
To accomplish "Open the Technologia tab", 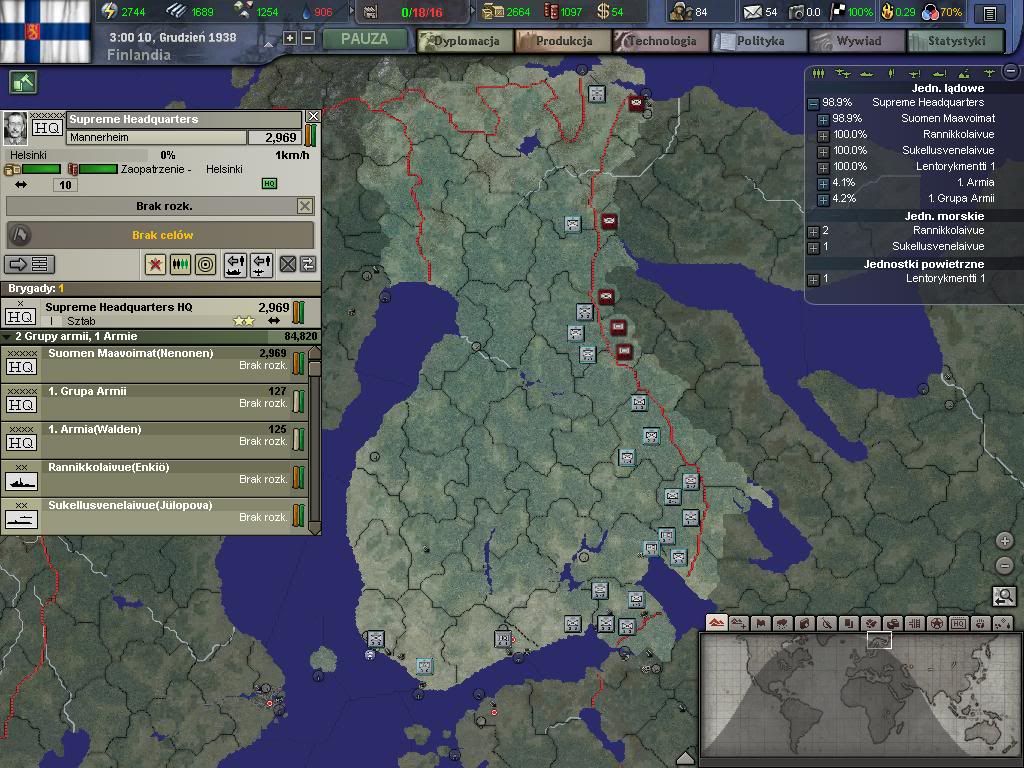I will [x=661, y=41].
